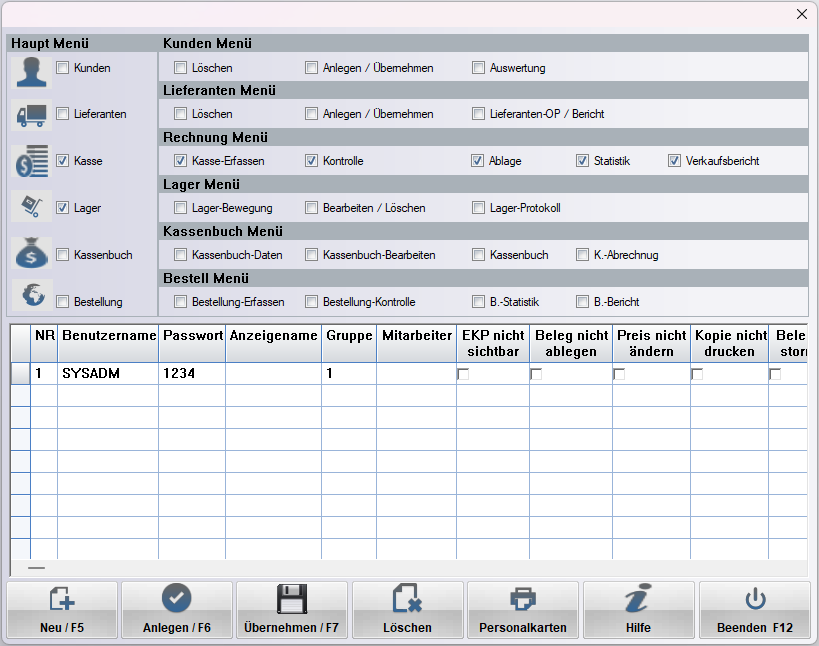This screenshot has height=646, width=819.
Task: Check Löschen under Lieferanten Menü
Action: coord(181,113)
